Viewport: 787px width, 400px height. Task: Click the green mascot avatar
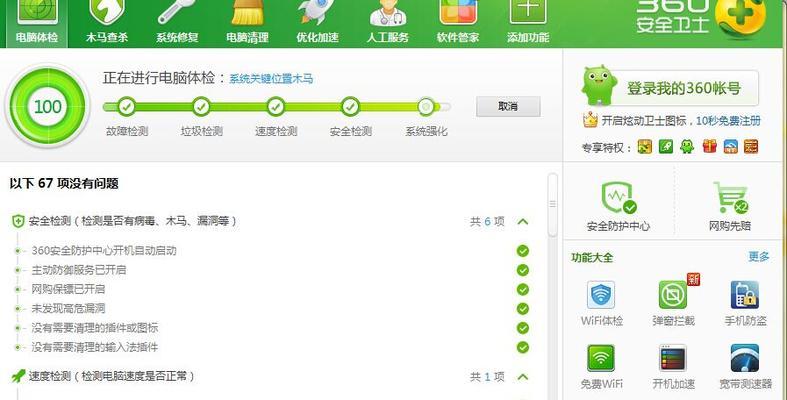point(598,85)
